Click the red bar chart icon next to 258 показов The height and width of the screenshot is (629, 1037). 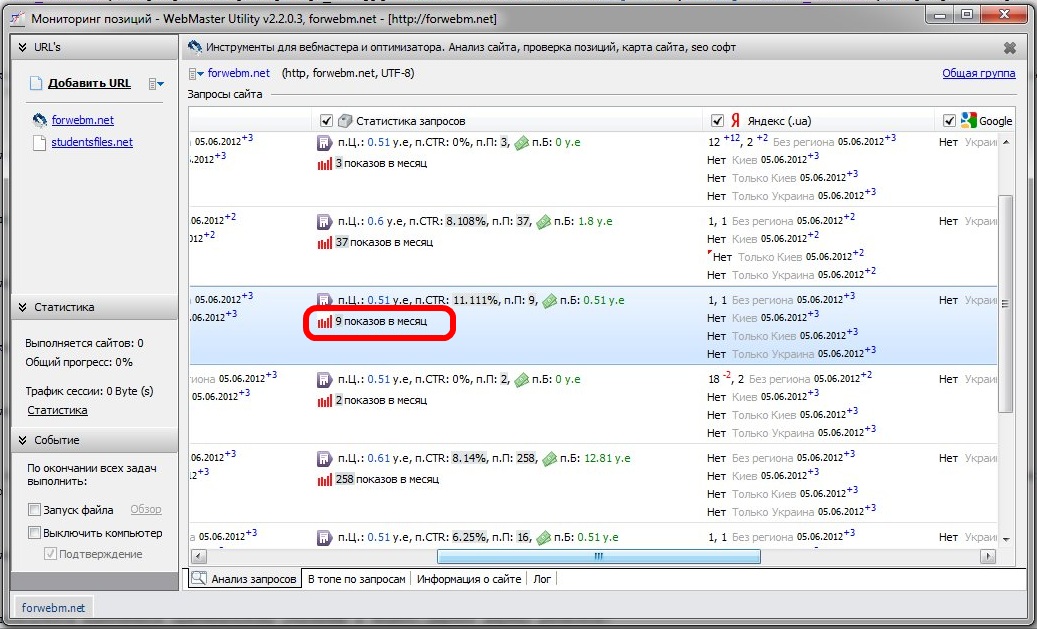pos(324,480)
